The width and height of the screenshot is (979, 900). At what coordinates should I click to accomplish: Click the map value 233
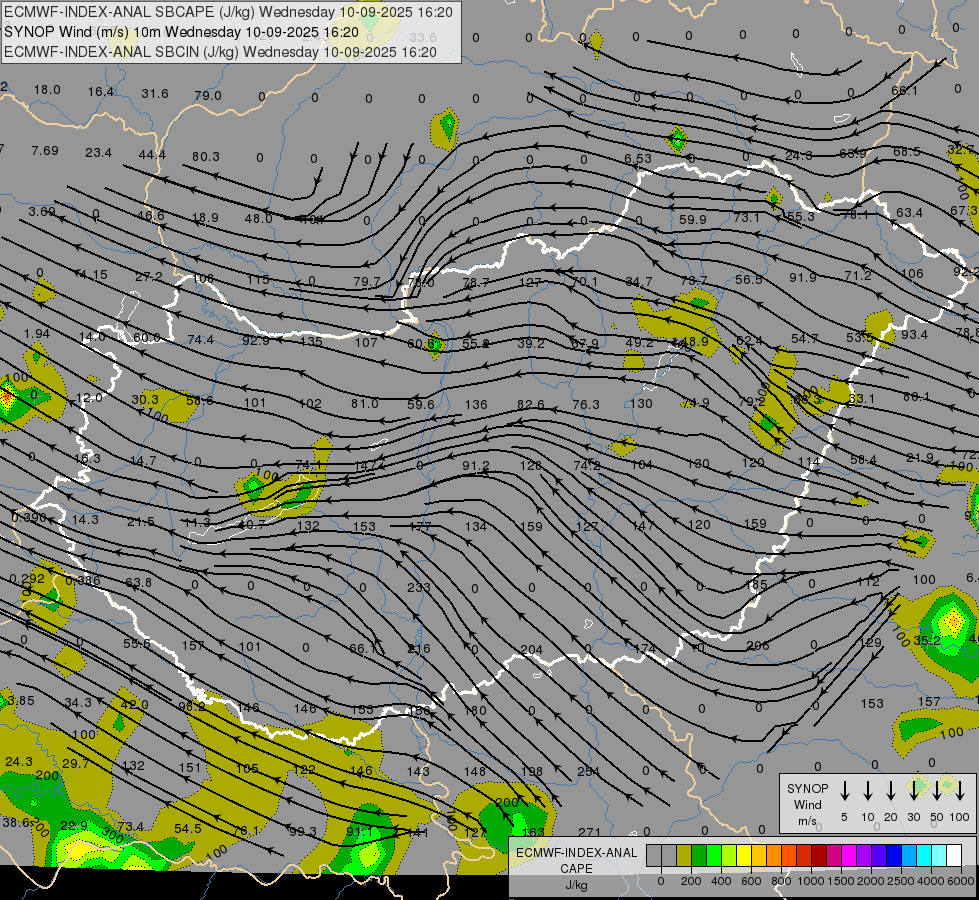click(418, 587)
